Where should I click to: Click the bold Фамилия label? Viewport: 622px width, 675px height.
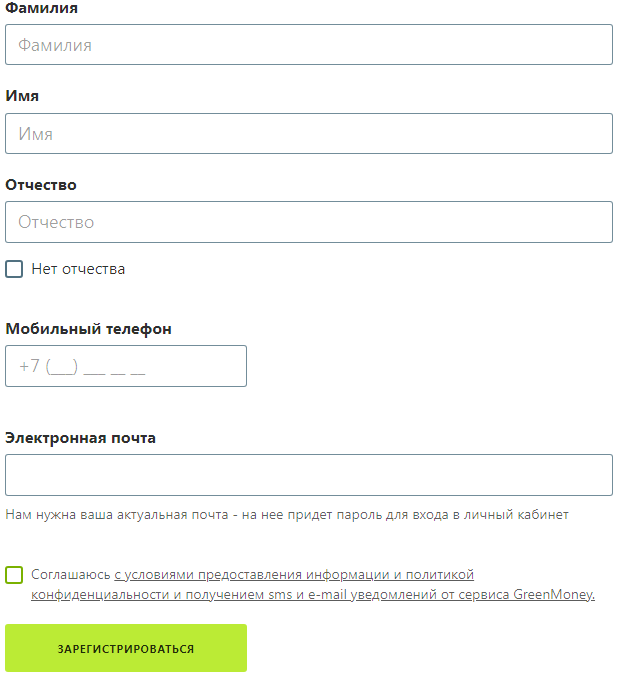coord(41,8)
